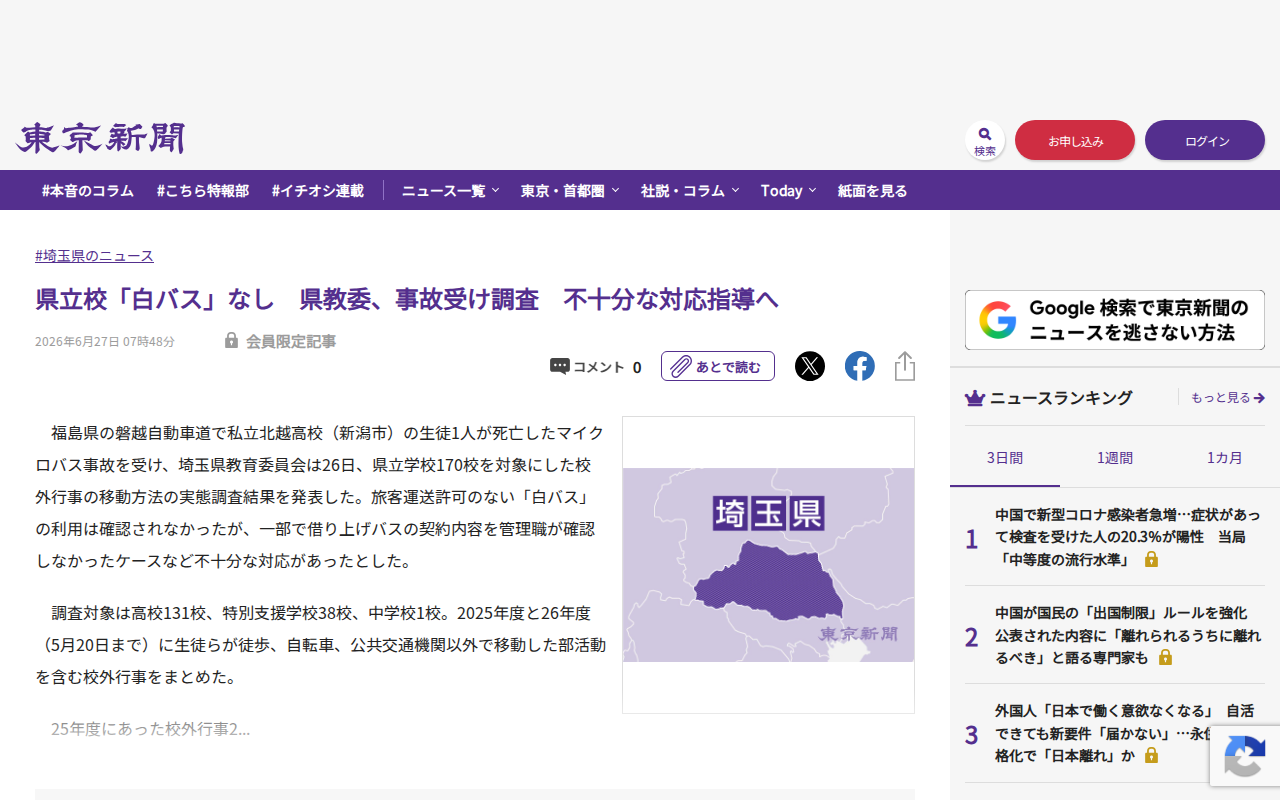
Task: Click the お申し込み subscribe button
Action: point(1075,140)
